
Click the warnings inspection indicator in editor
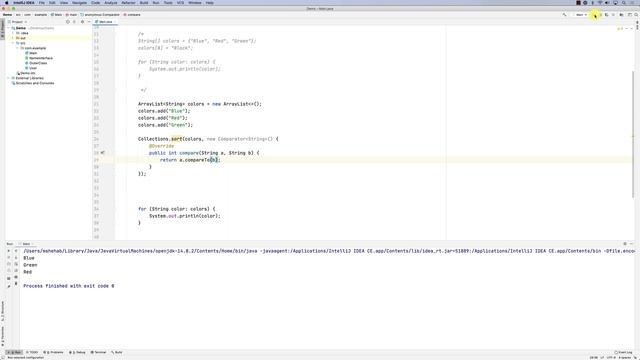620,29
